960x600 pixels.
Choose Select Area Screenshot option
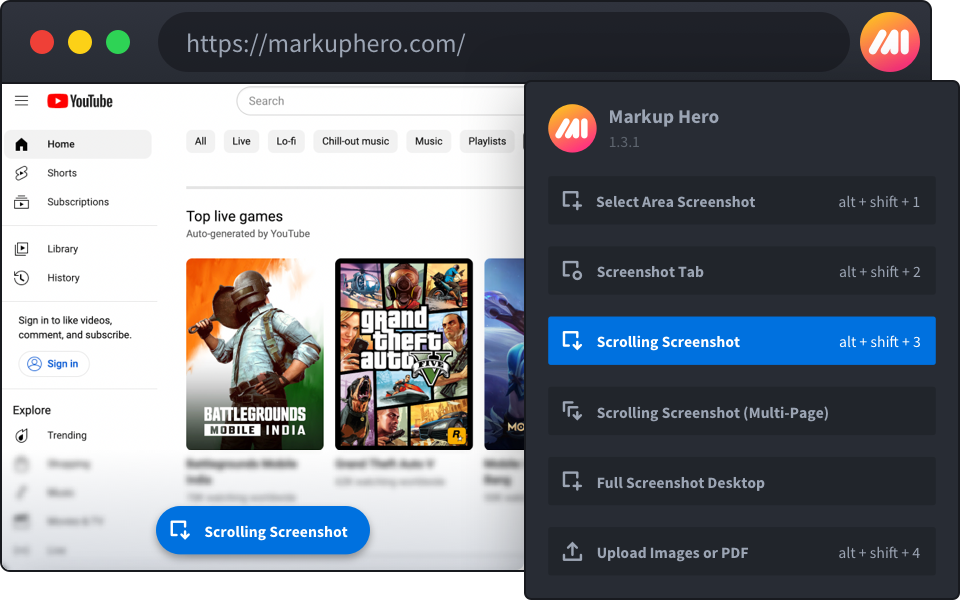(741, 201)
